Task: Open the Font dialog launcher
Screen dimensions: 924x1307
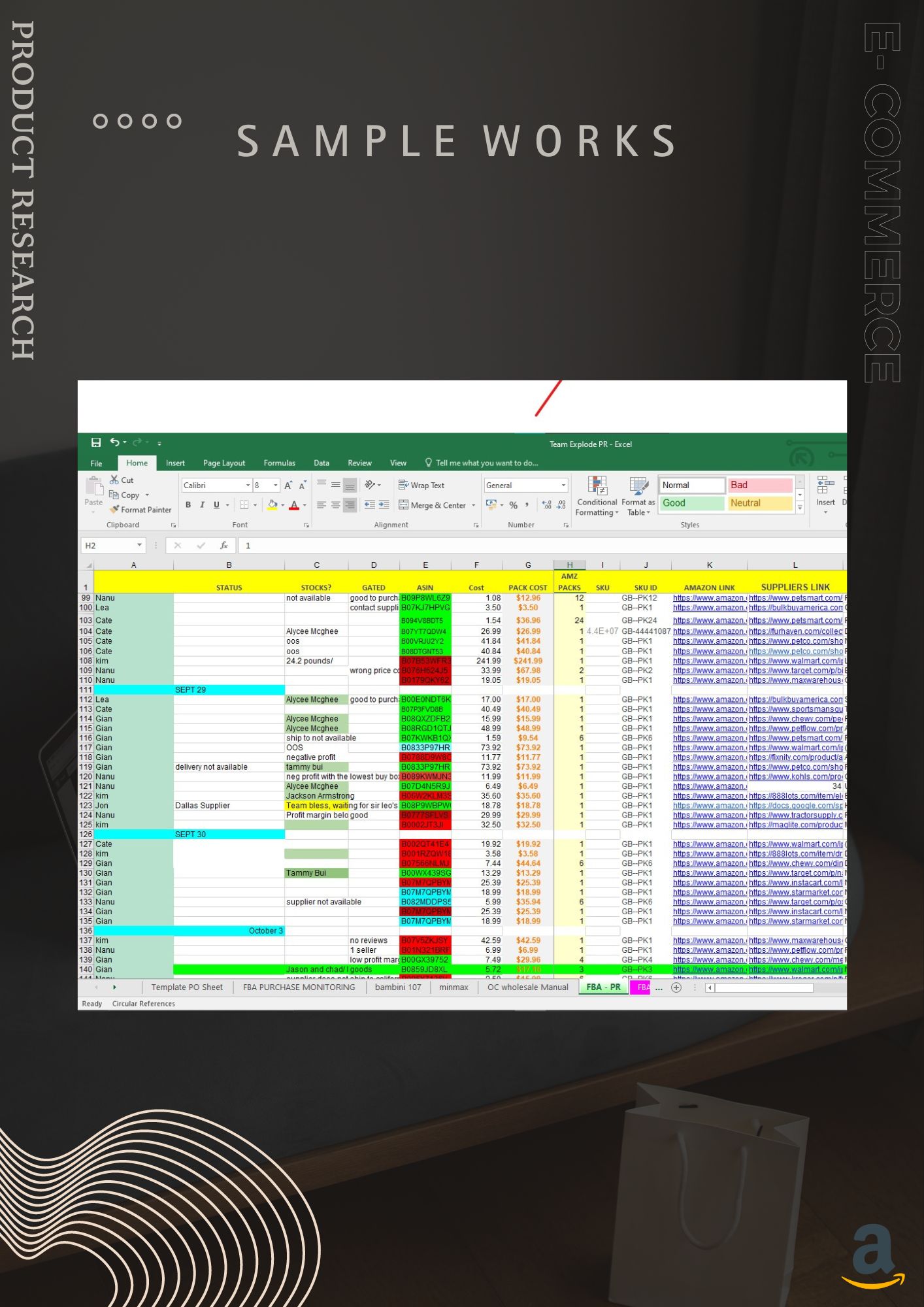Action: (x=306, y=525)
